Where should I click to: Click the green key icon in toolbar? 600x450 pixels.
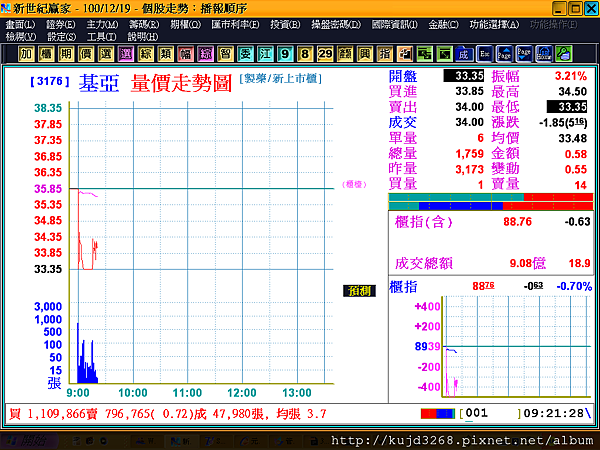click(564, 54)
